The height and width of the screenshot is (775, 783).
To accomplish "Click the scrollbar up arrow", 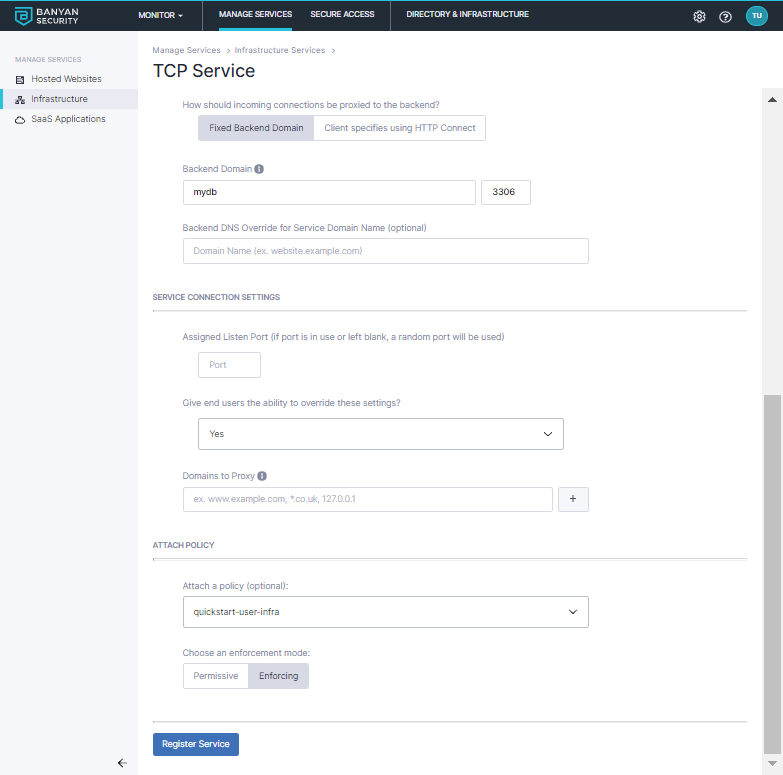I will 771,100.
